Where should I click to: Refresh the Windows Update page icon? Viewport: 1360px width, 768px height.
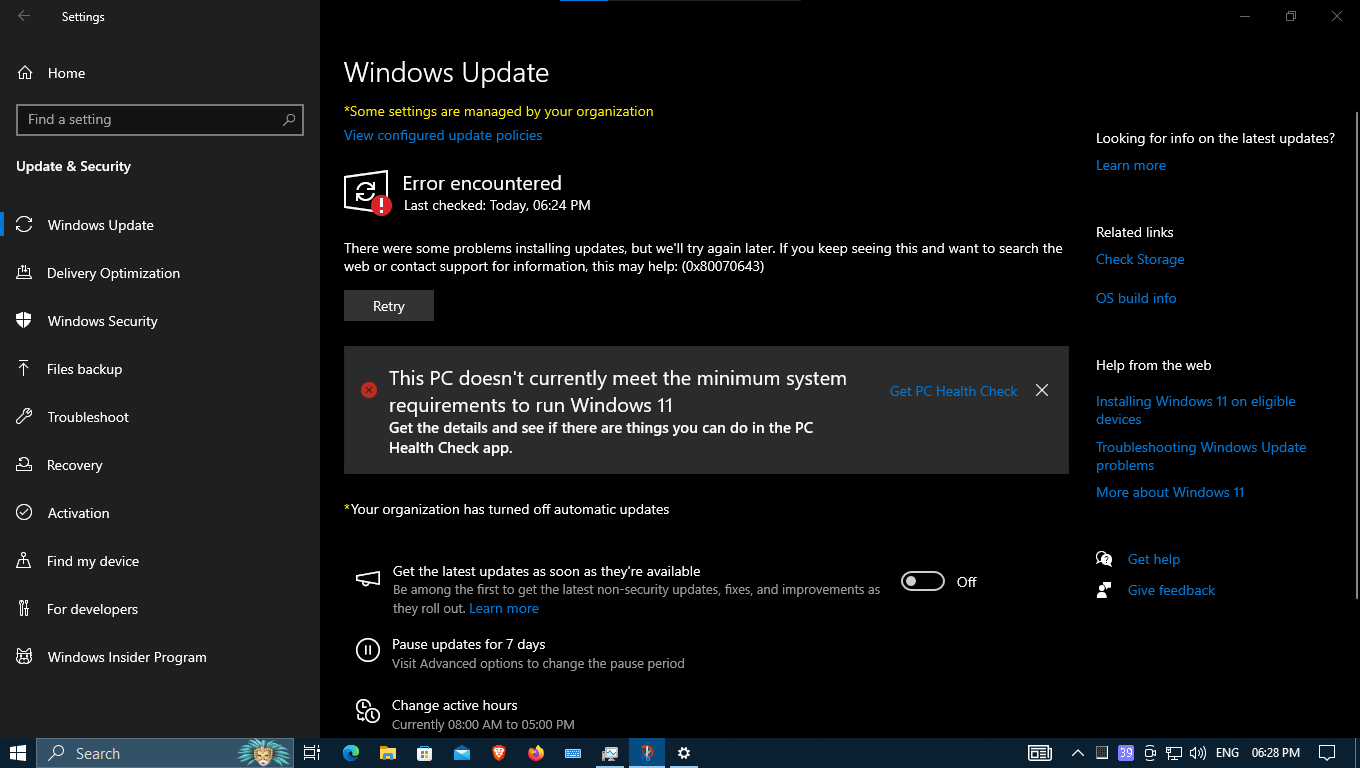(367, 192)
